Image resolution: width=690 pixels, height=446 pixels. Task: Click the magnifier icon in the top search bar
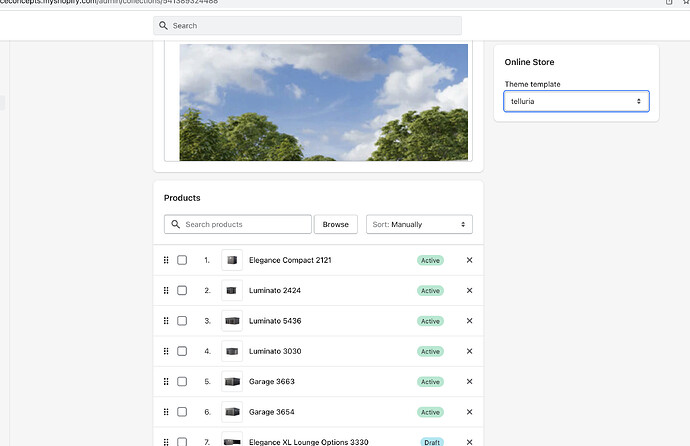tap(164, 26)
